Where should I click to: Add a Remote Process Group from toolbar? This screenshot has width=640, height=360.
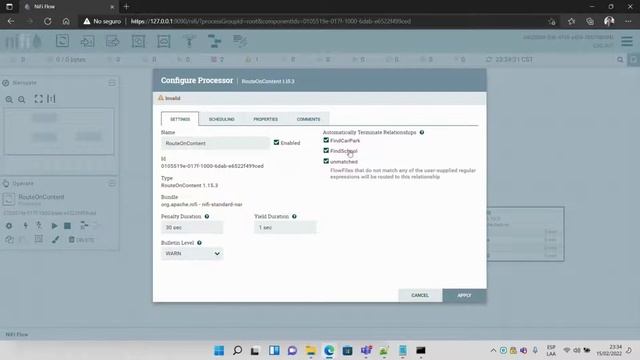point(164,41)
